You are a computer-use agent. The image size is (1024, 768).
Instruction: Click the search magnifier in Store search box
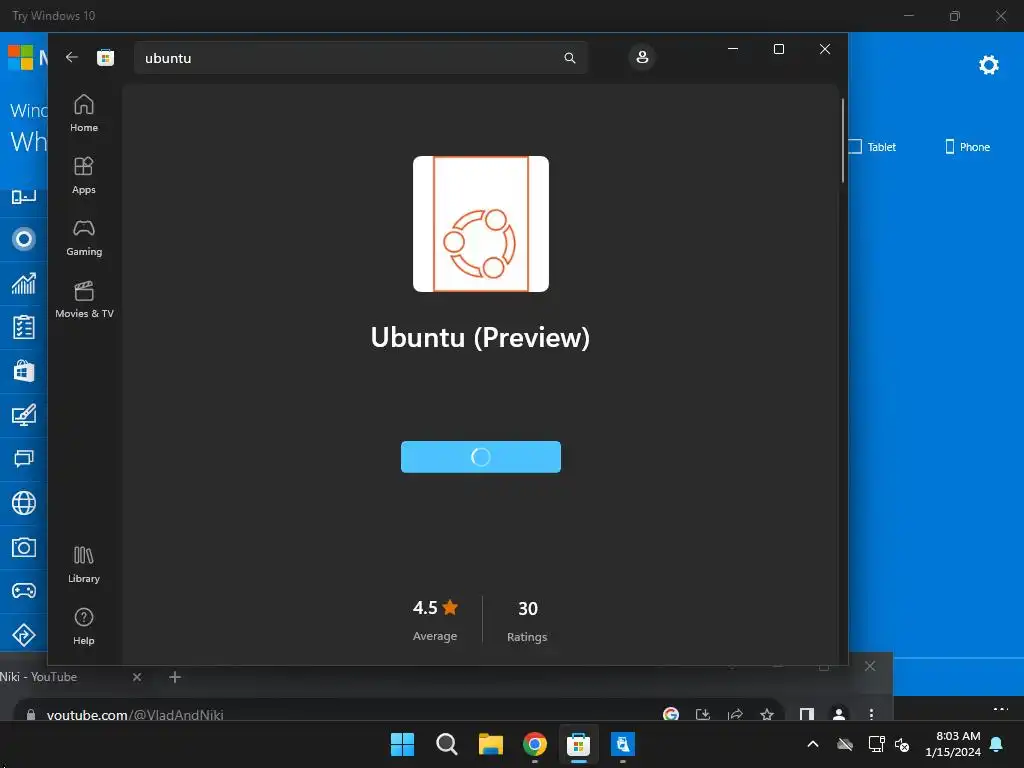click(569, 58)
